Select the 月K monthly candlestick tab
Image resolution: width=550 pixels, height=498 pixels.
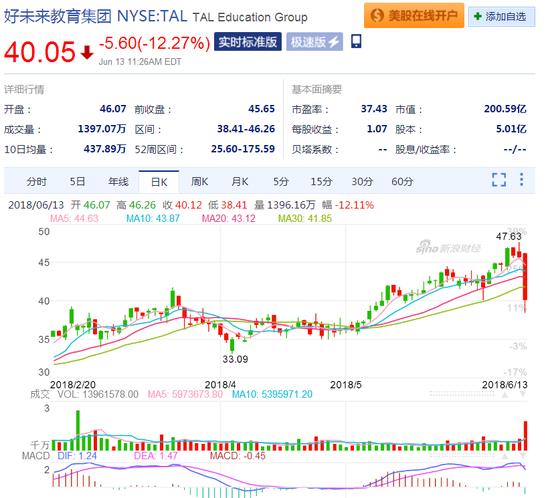[240, 182]
